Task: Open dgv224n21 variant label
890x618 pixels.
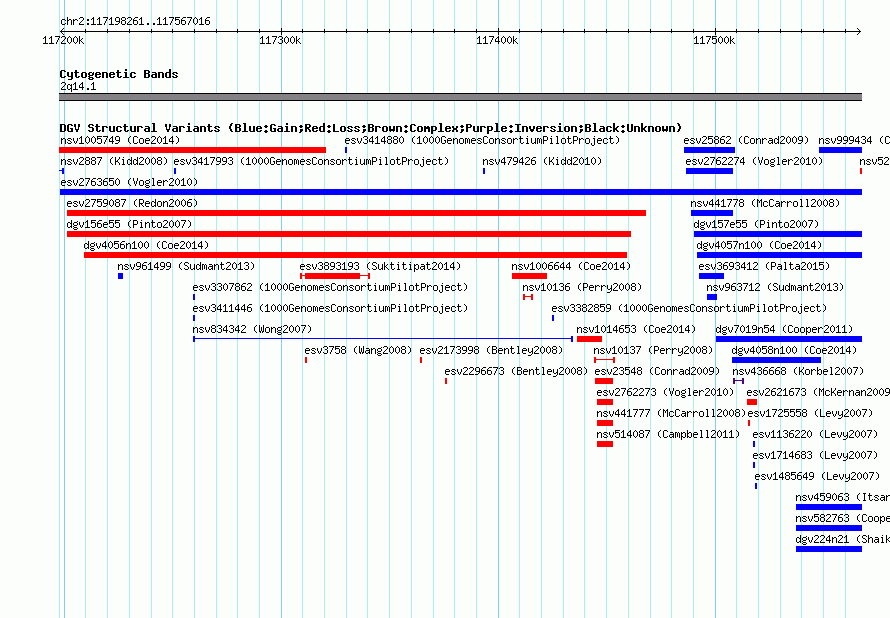Action: point(842,539)
